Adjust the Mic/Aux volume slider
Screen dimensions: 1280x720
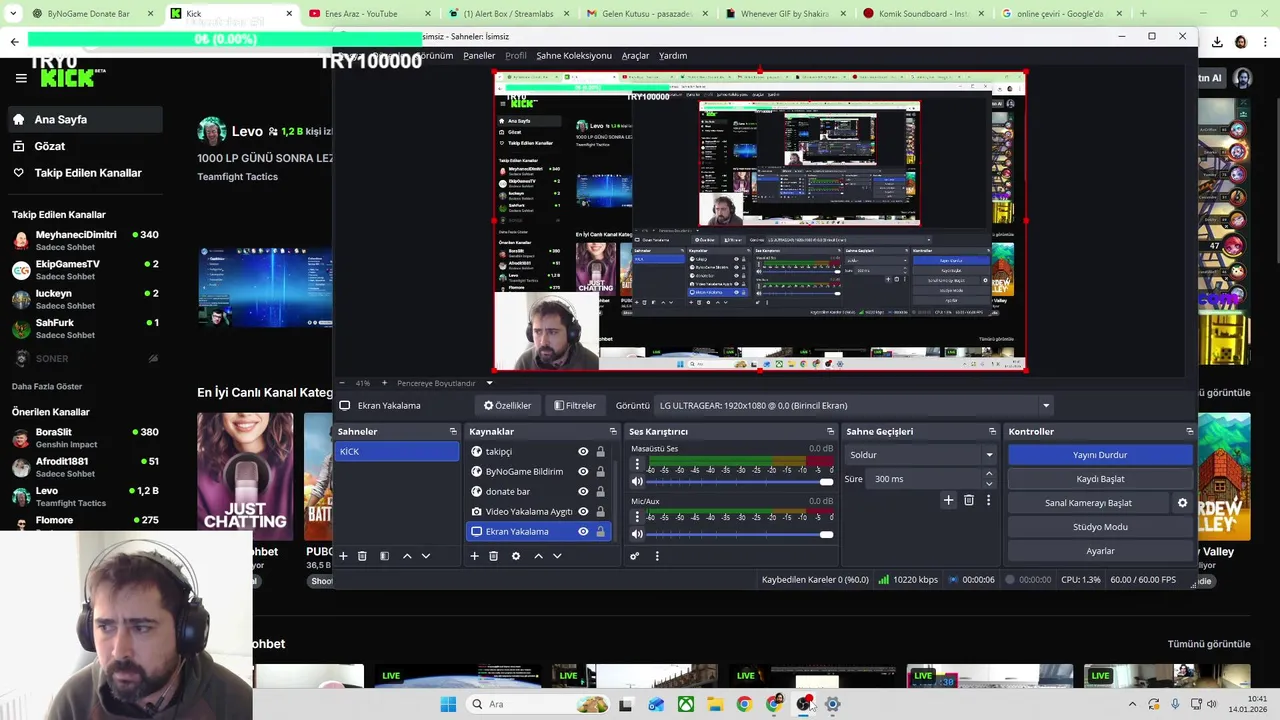[740, 534]
